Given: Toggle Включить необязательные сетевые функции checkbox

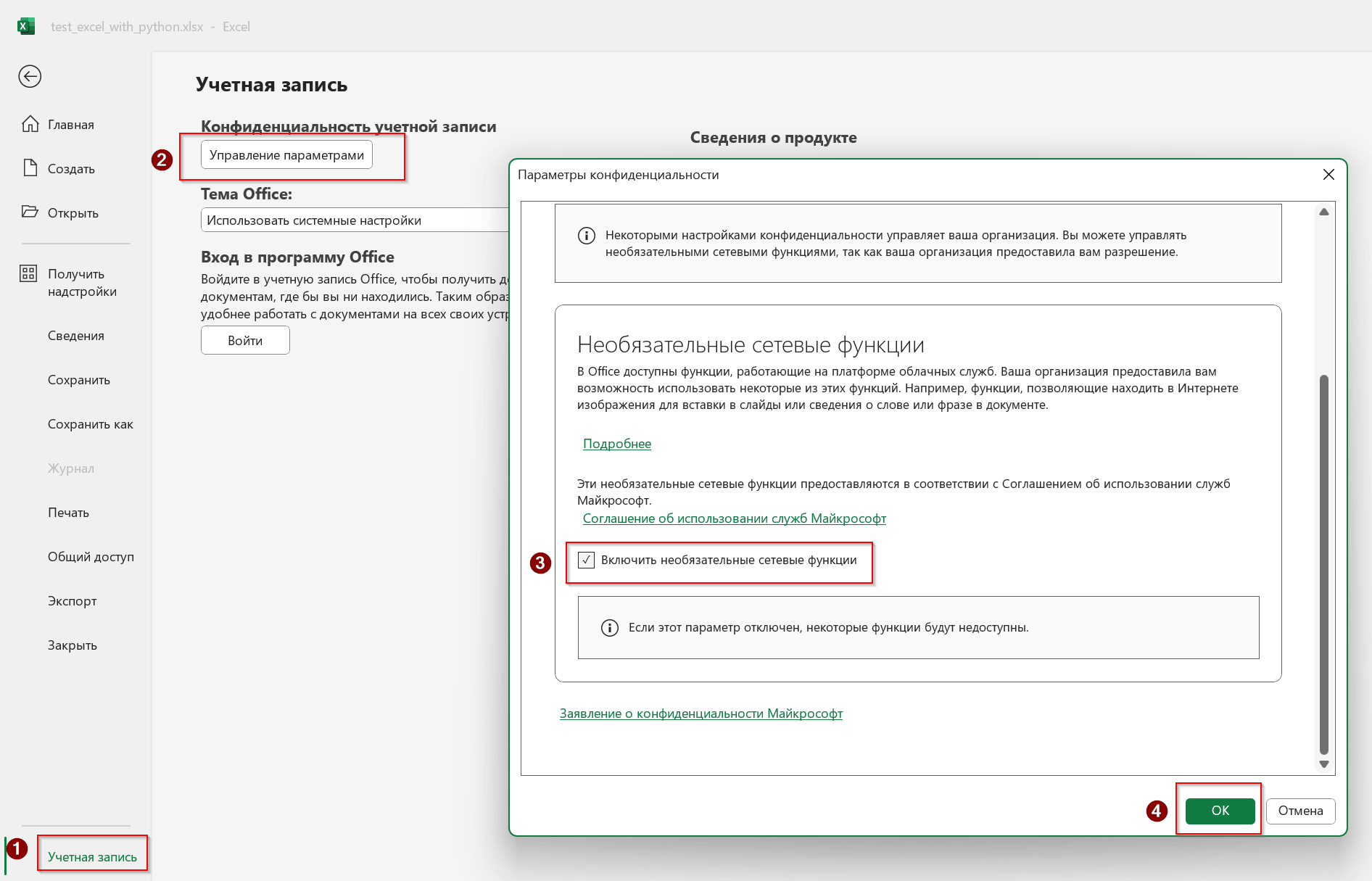Looking at the screenshot, I should tap(586, 560).
